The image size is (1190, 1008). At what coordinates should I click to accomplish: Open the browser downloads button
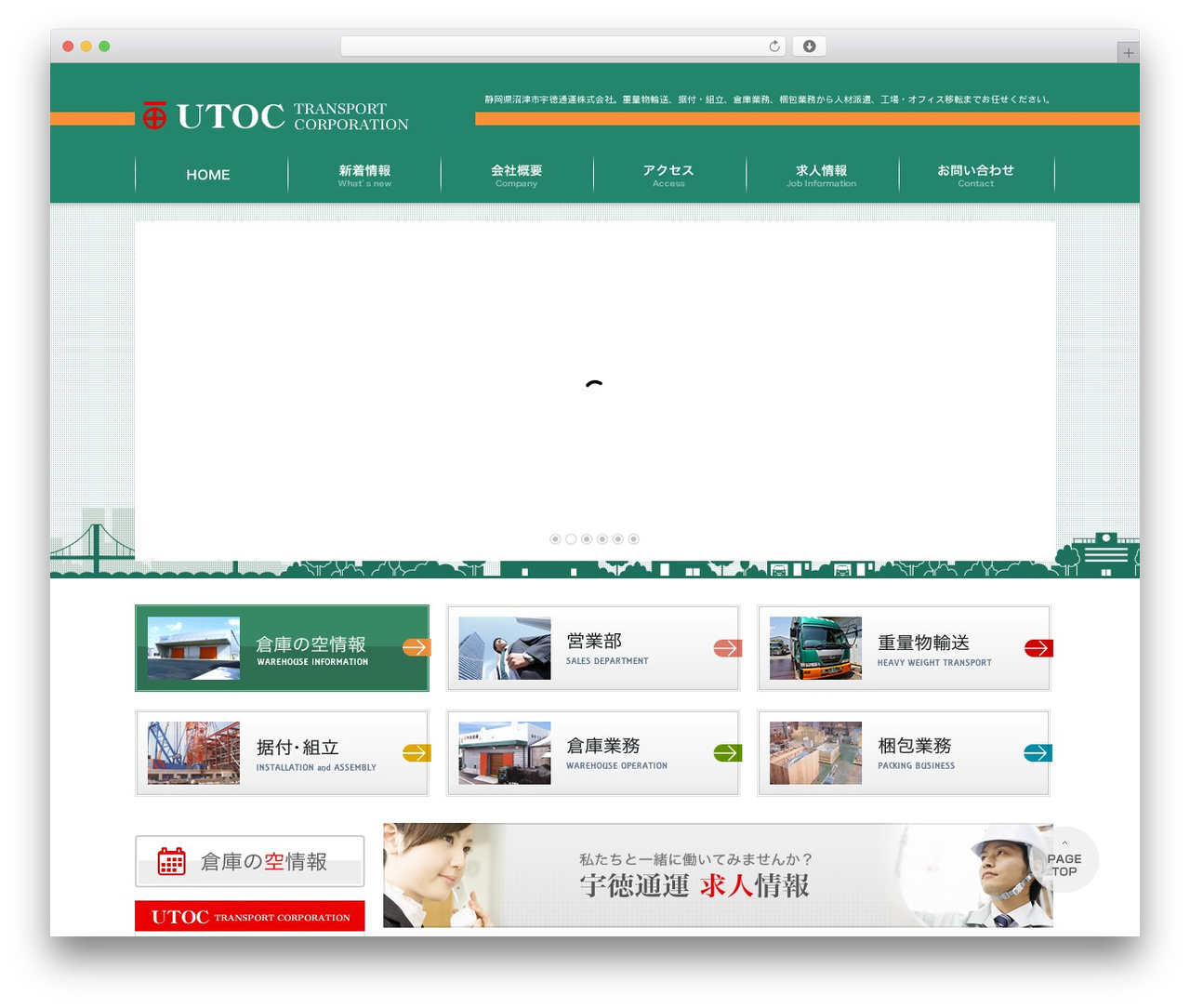[809, 46]
